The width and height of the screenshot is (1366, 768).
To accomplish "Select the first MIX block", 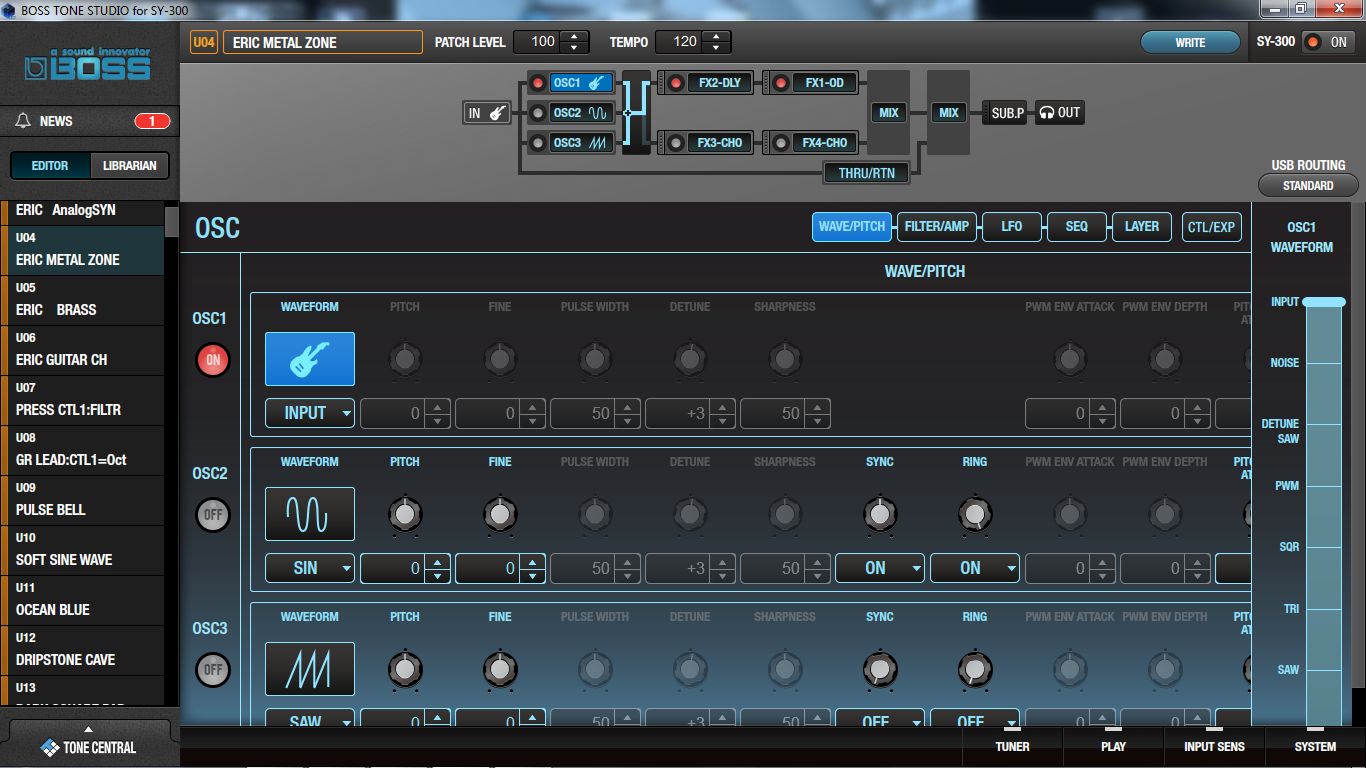I will [x=889, y=113].
